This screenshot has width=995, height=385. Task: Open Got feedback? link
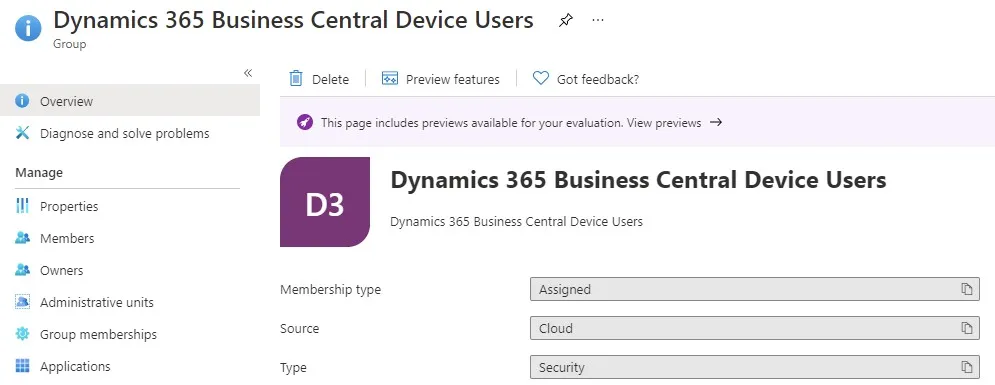(598, 79)
